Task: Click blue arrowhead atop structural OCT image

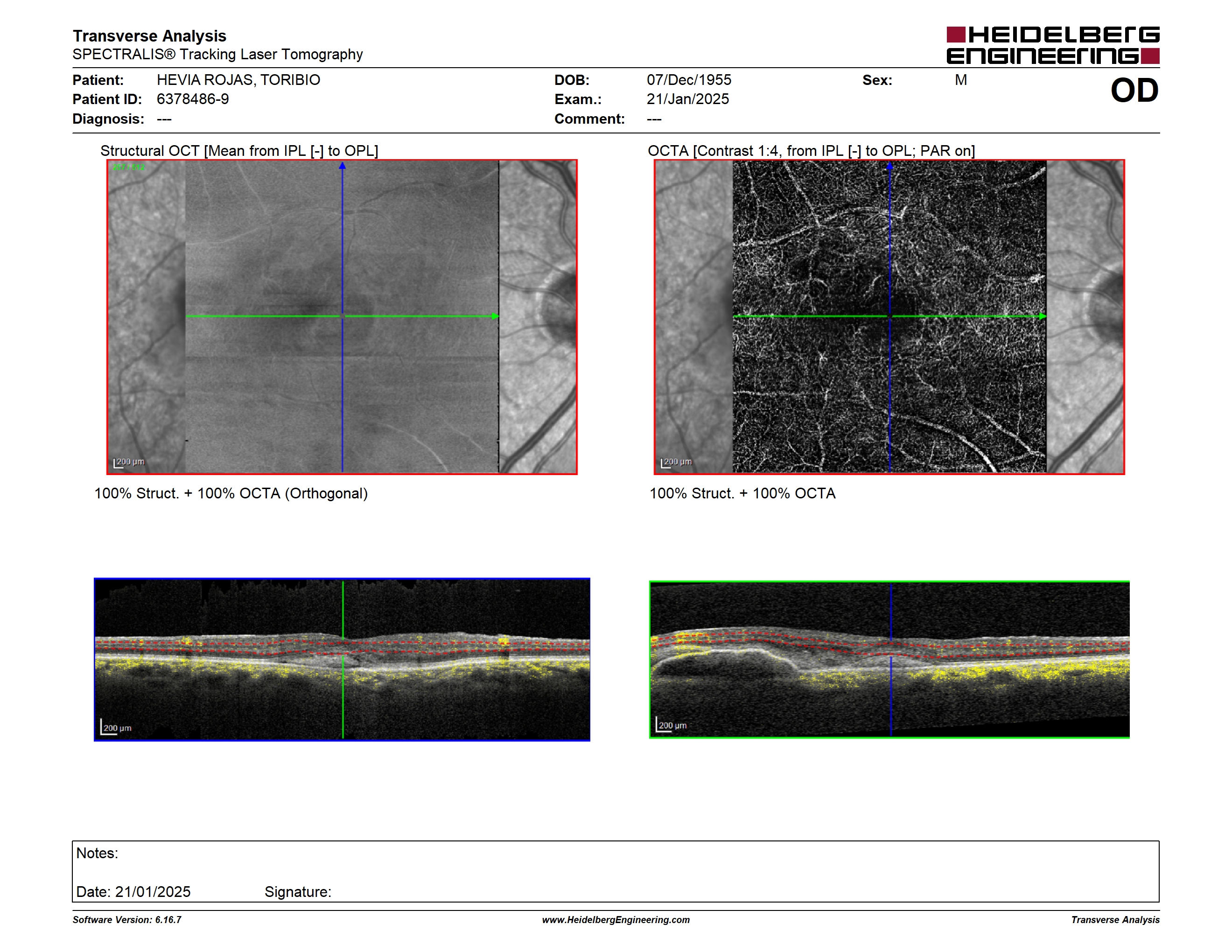Action: click(342, 166)
